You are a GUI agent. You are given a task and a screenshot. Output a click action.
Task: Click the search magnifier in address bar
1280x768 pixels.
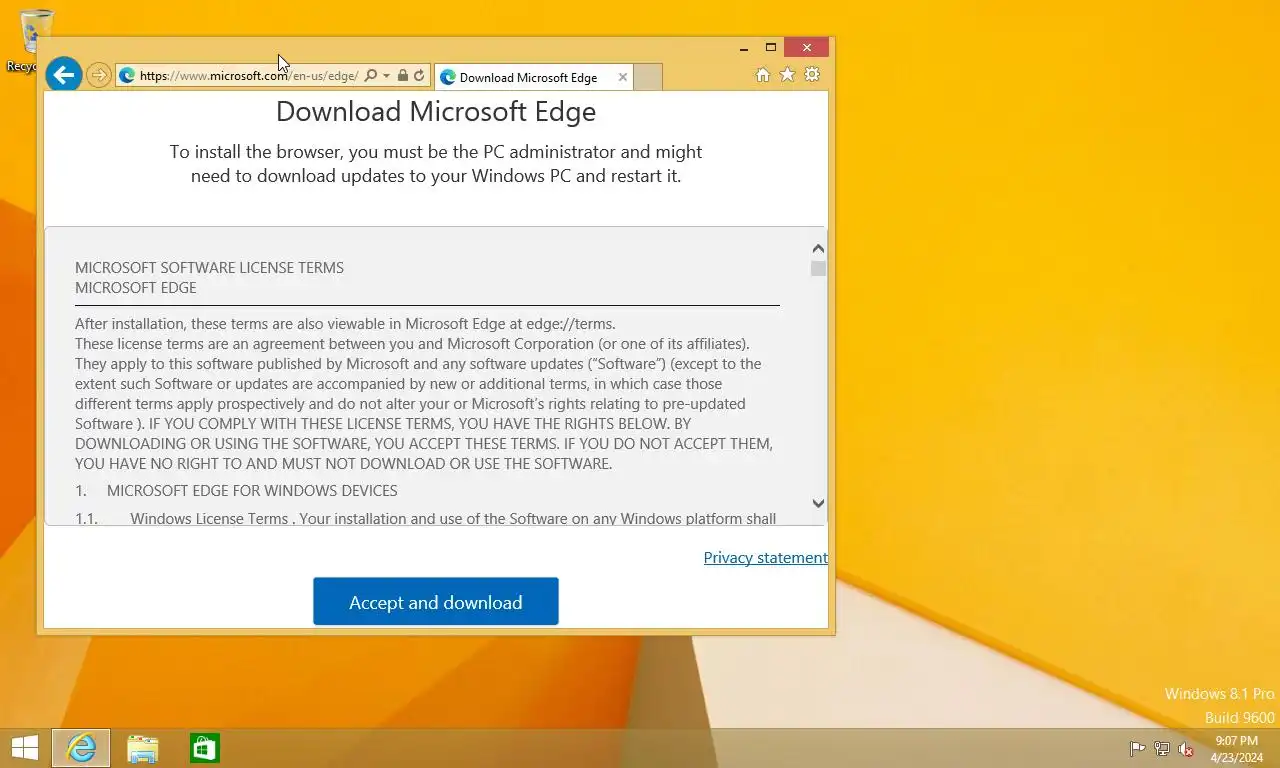pyautogui.click(x=371, y=76)
